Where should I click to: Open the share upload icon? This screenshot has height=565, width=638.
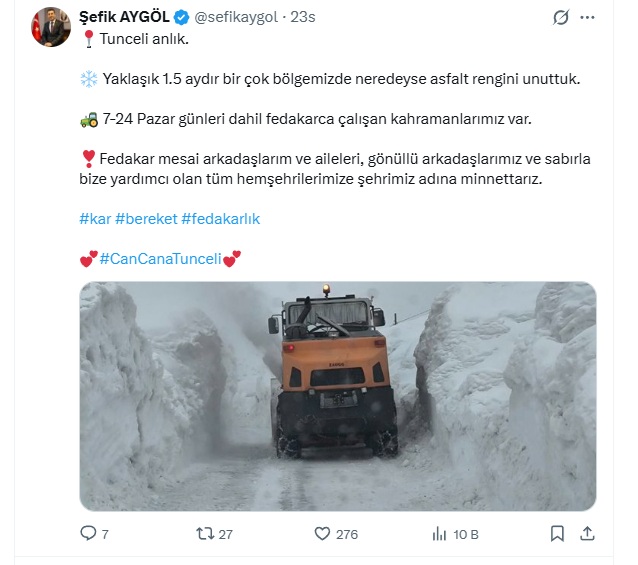(587, 533)
